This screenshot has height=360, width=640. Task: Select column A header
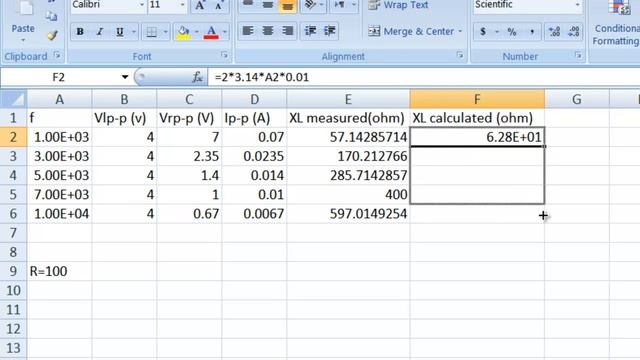[60, 99]
